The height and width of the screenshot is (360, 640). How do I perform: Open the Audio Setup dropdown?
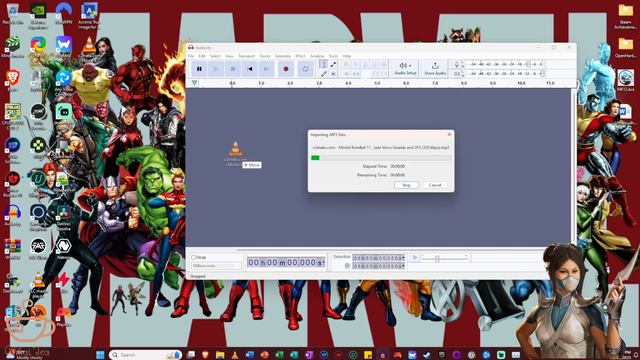point(405,69)
